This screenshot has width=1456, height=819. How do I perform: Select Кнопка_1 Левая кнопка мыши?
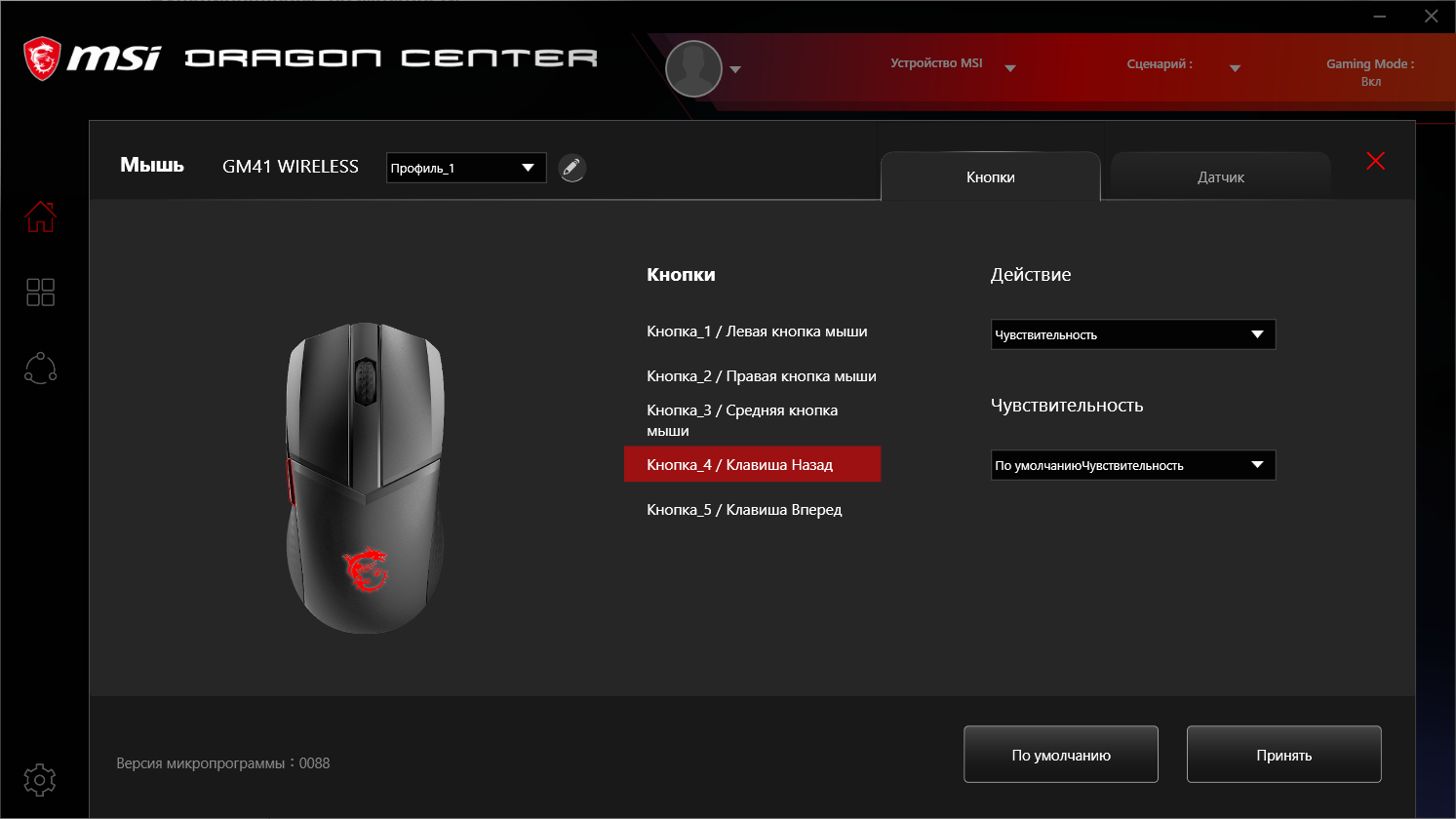[757, 331]
